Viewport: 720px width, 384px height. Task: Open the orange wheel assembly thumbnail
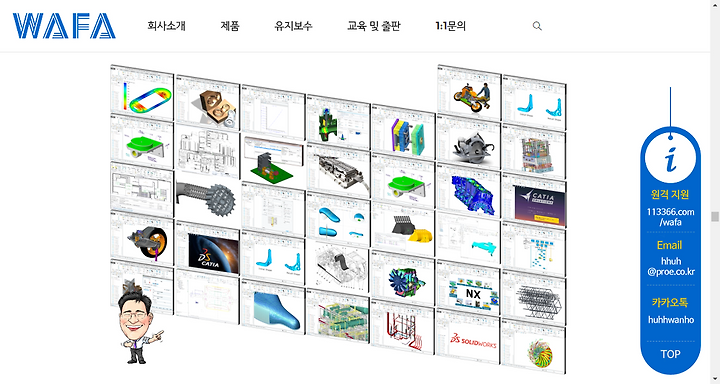click(x=142, y=238)
